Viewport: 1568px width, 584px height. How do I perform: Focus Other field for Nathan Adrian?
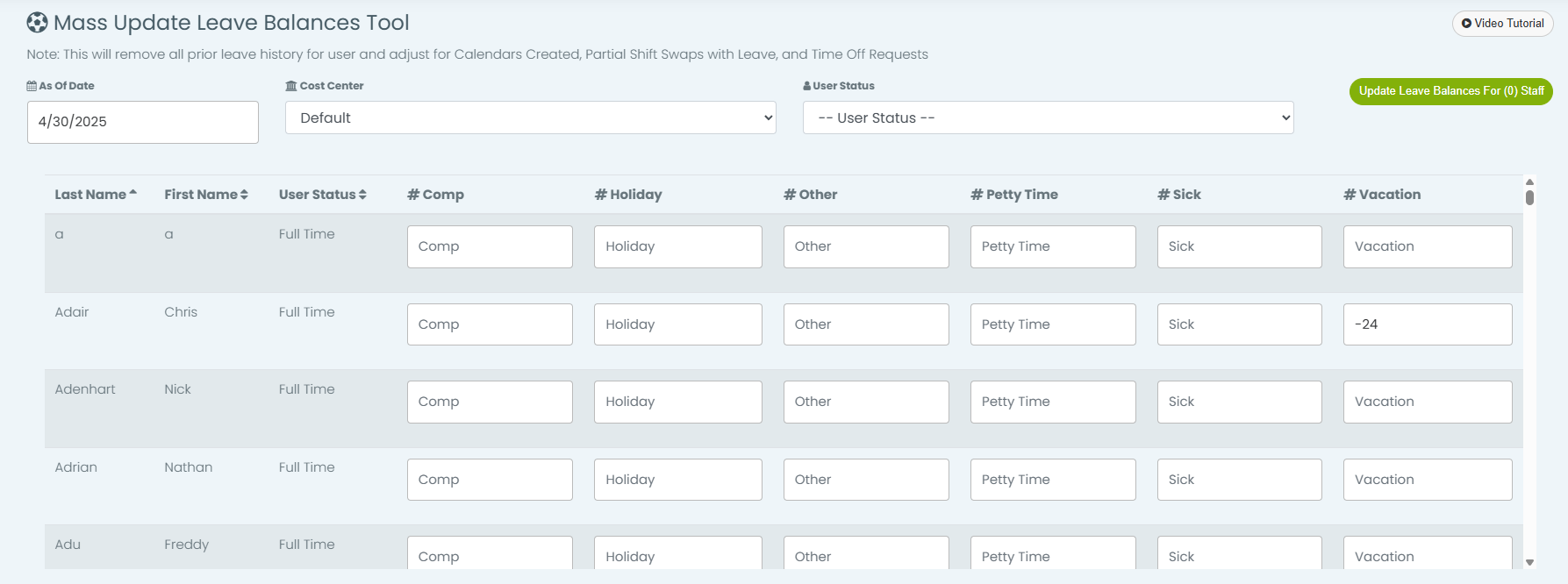click(x=866, y=480)
